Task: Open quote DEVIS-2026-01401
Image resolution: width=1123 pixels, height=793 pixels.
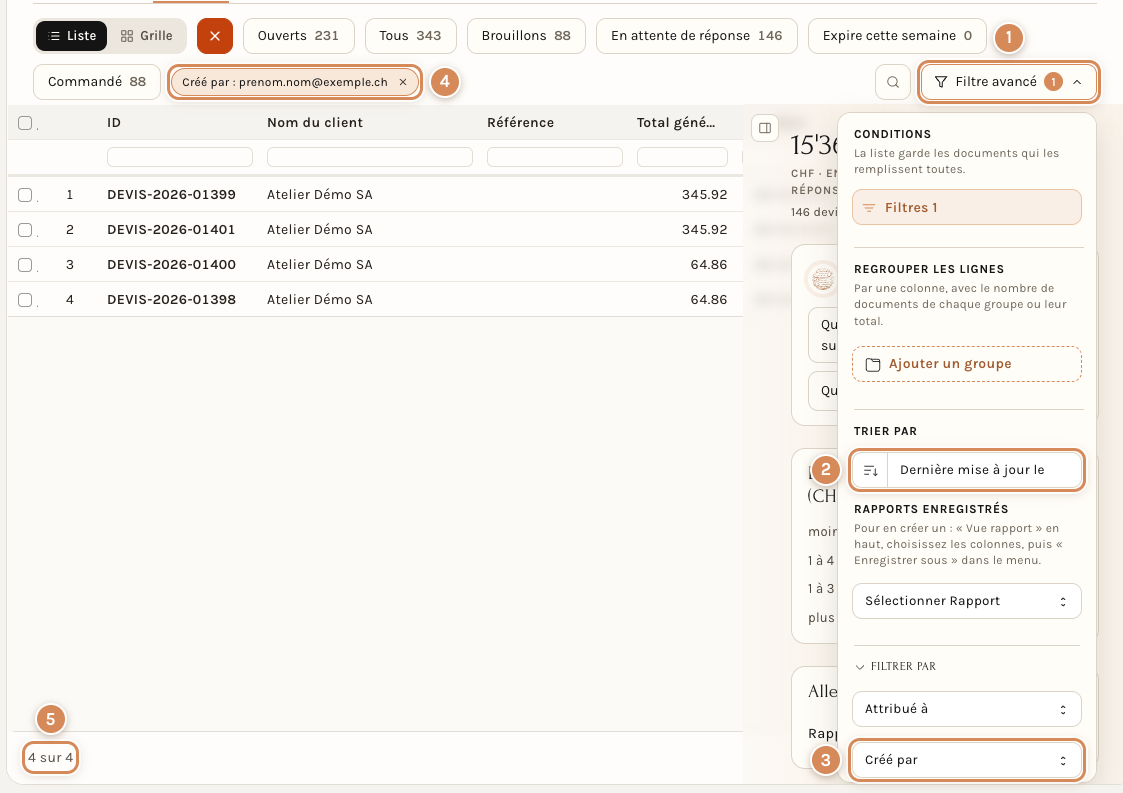Action: point(172,230)
